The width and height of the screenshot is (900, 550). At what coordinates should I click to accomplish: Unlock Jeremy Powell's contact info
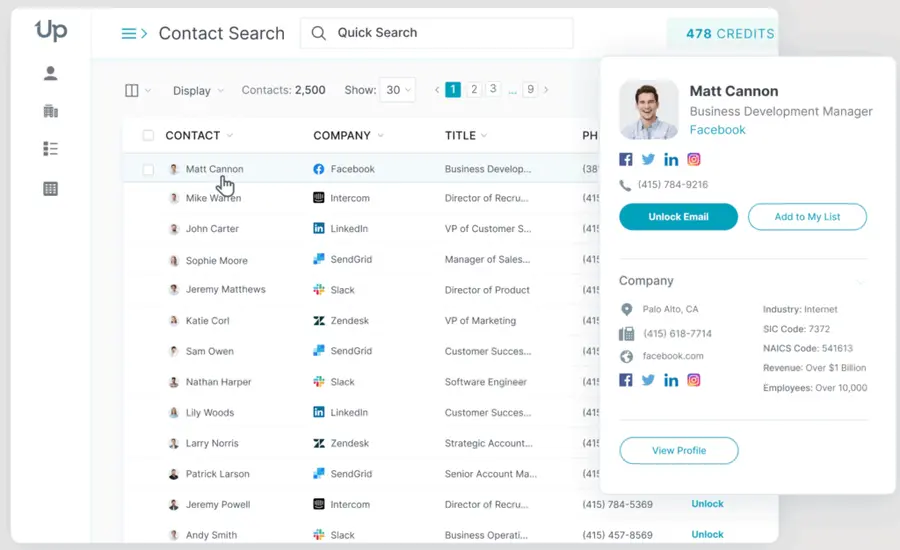(x=707, y=503)
